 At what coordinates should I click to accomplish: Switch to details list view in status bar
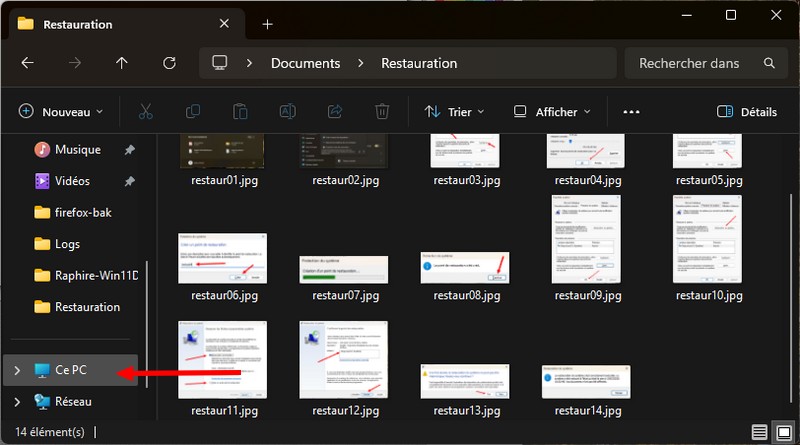(x=760, y=432)
